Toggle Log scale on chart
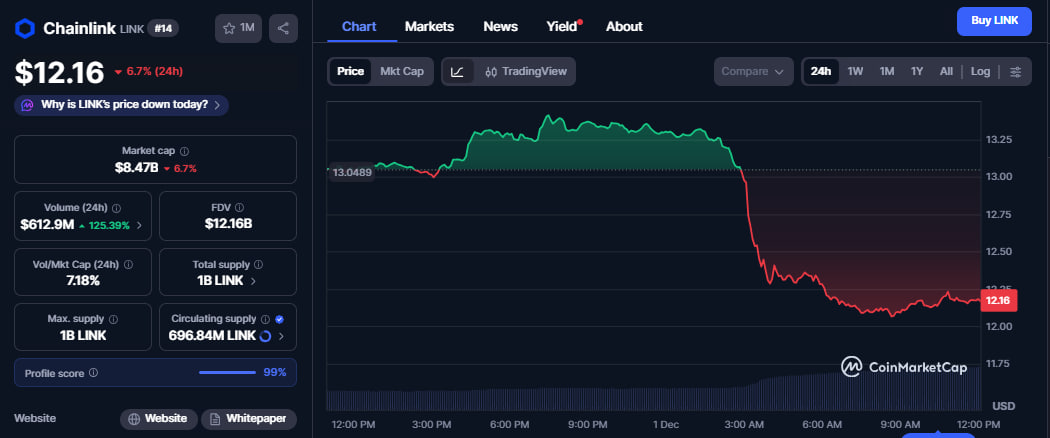Viewport: 1050px width, 438px height. pos(980,72)
